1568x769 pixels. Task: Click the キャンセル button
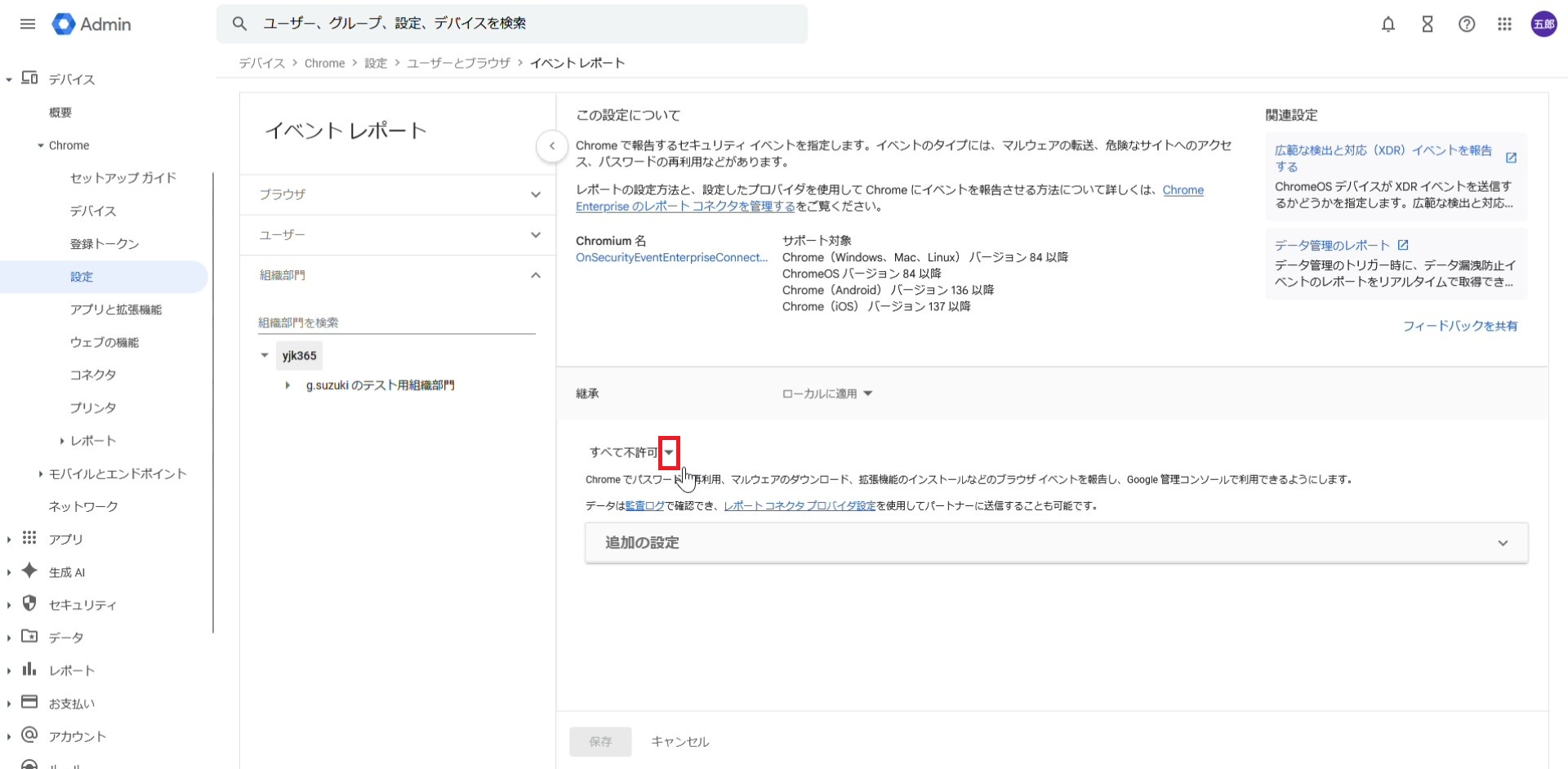[x=679, y=741]
